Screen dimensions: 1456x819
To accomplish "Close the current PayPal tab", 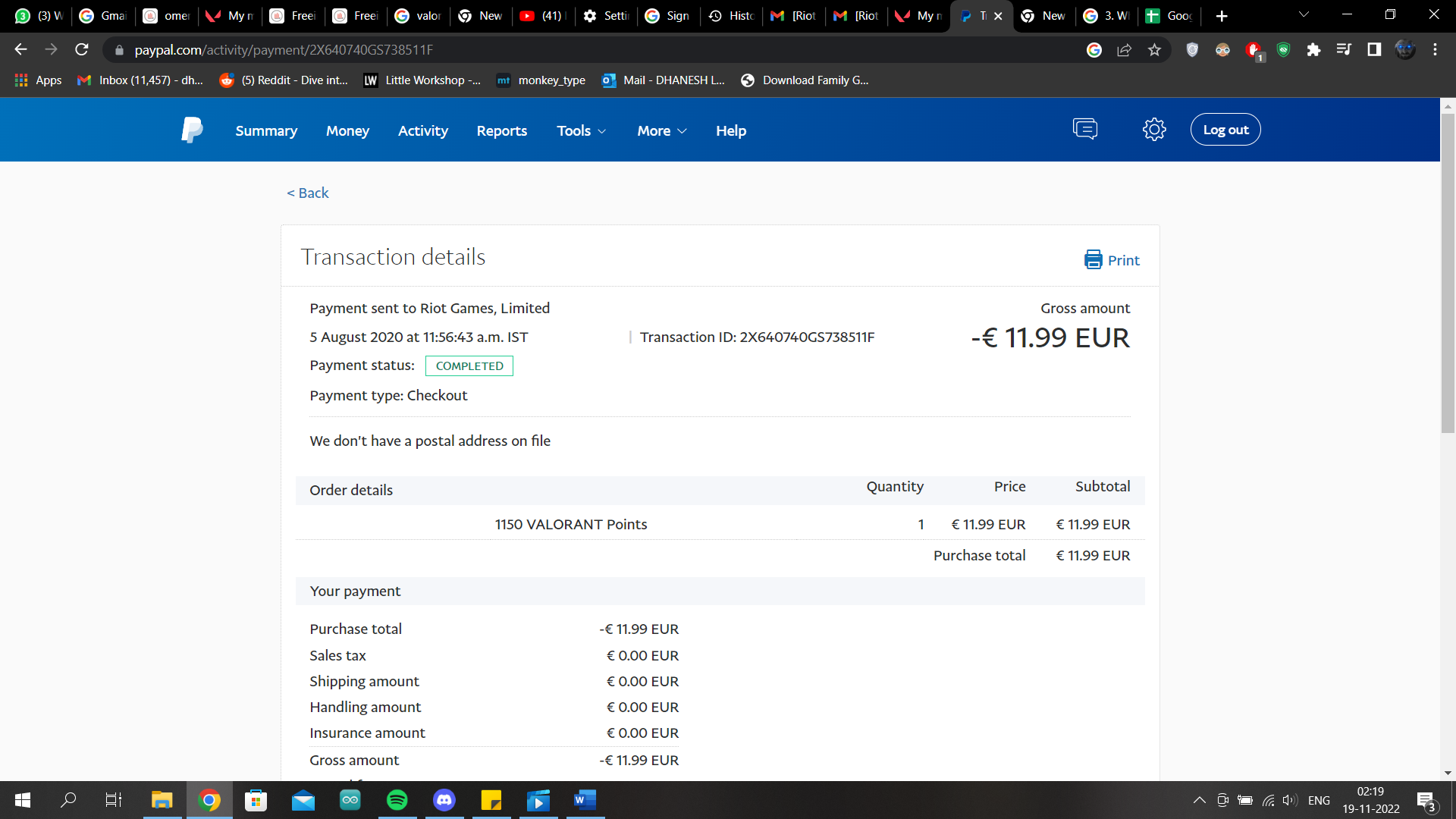I will [x=998, y=16].
